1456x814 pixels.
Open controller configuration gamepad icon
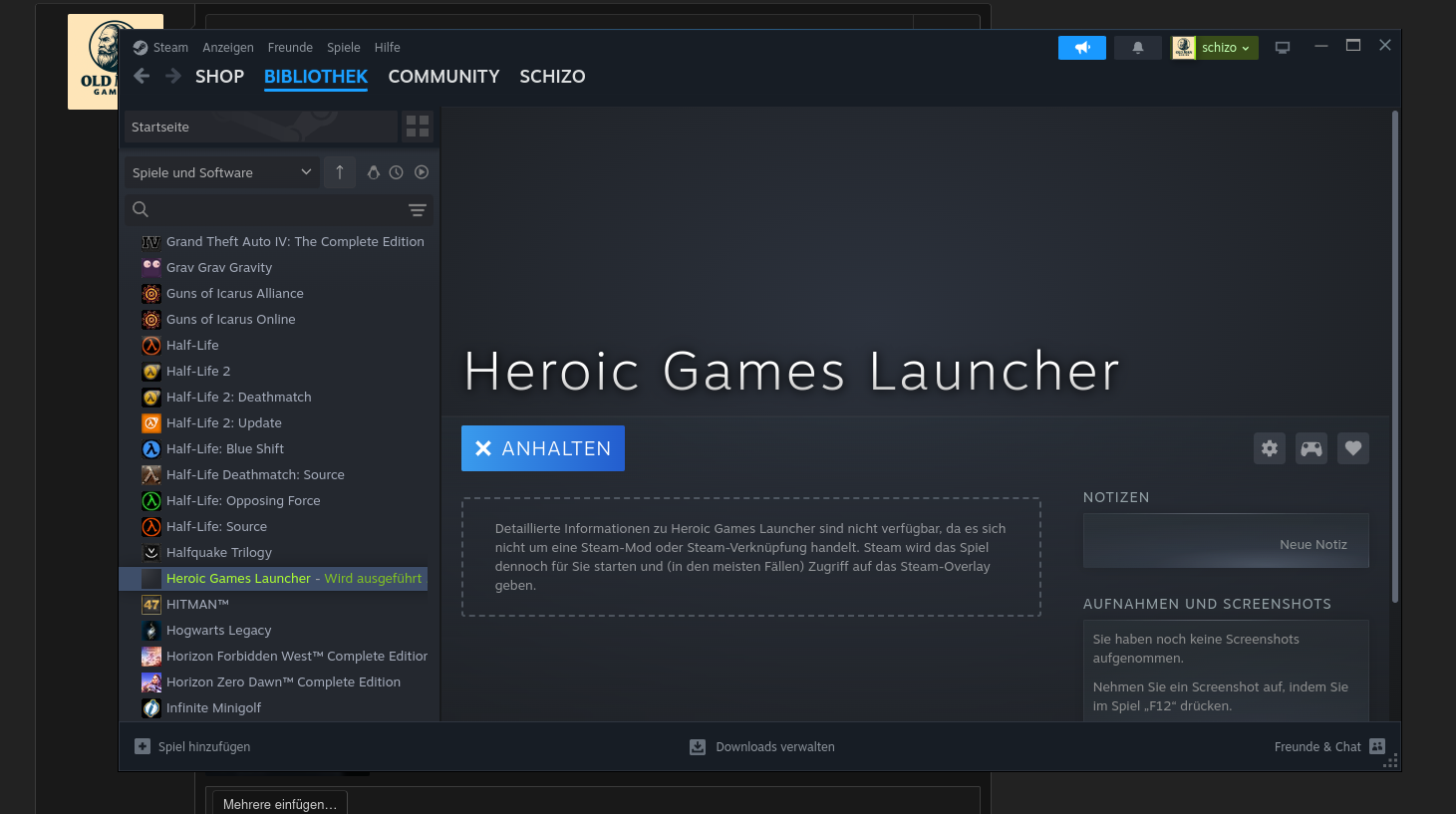pyautogui.click(x=1311, y=448)
